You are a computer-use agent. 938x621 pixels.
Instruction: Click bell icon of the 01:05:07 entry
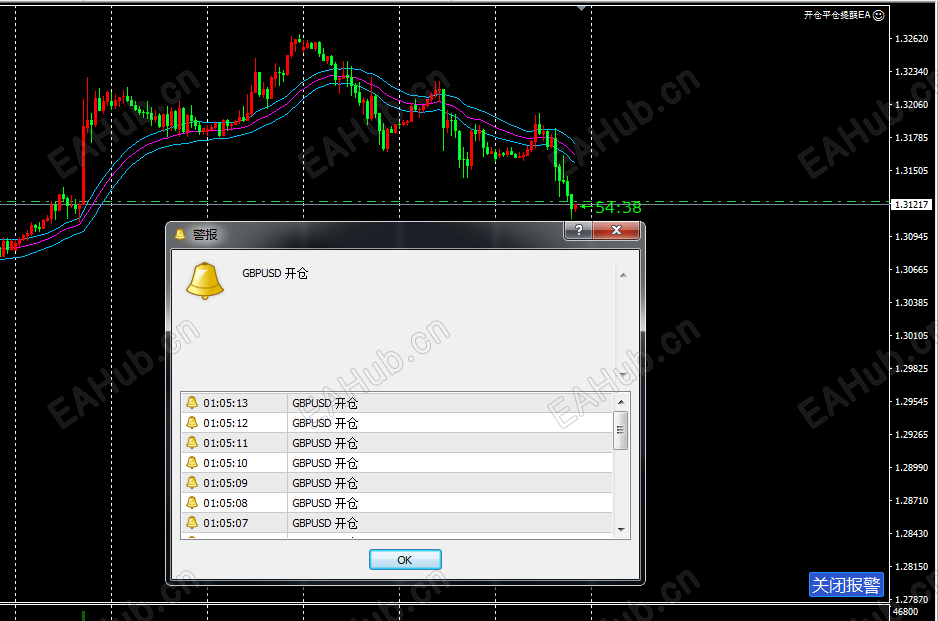pyautogui.click(x=192, y=522)
